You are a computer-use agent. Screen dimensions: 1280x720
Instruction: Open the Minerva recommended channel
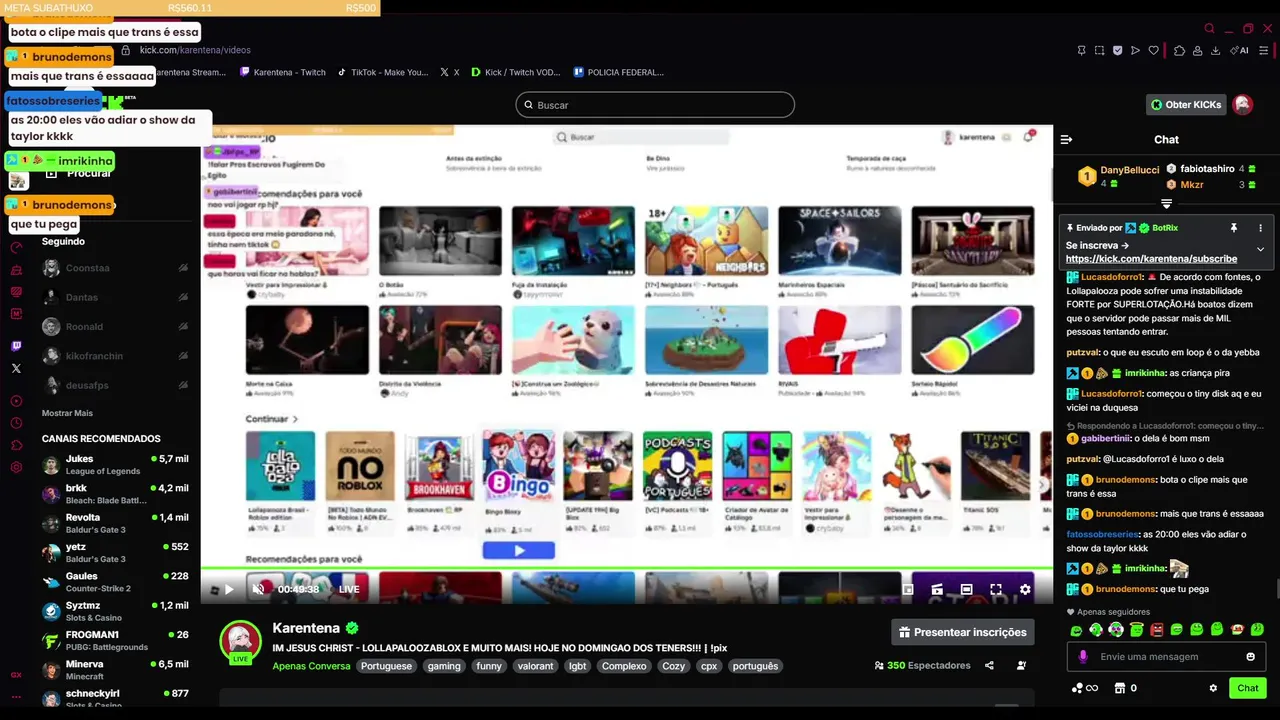click(117, 670)
